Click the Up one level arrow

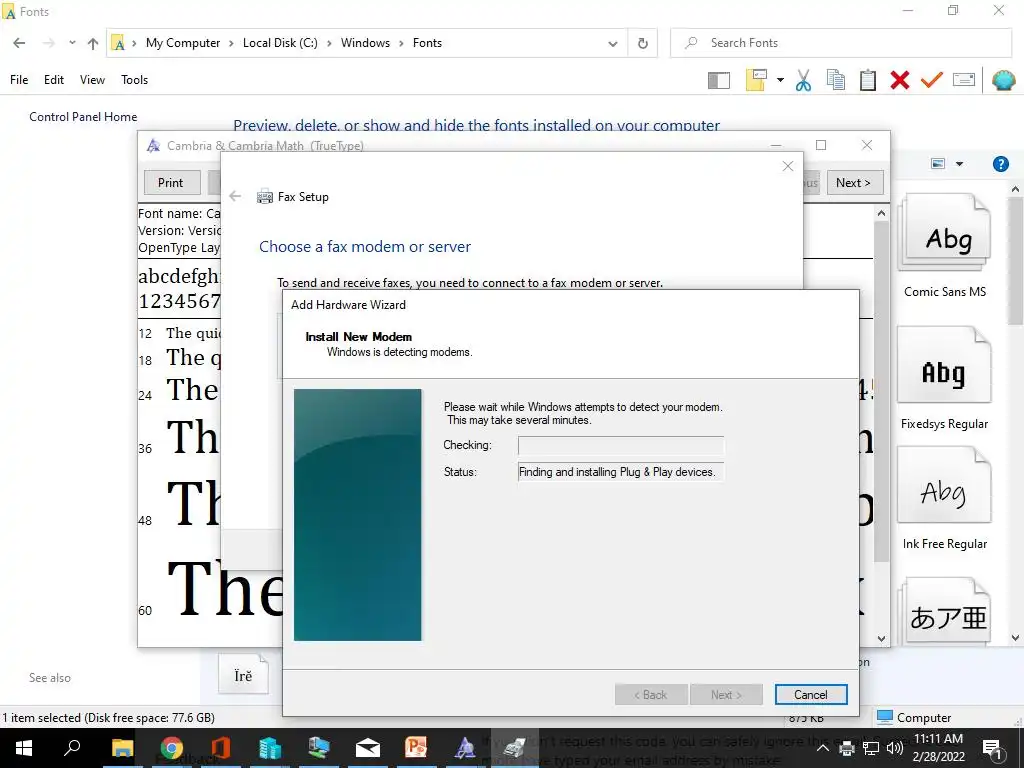pos(93,43)
